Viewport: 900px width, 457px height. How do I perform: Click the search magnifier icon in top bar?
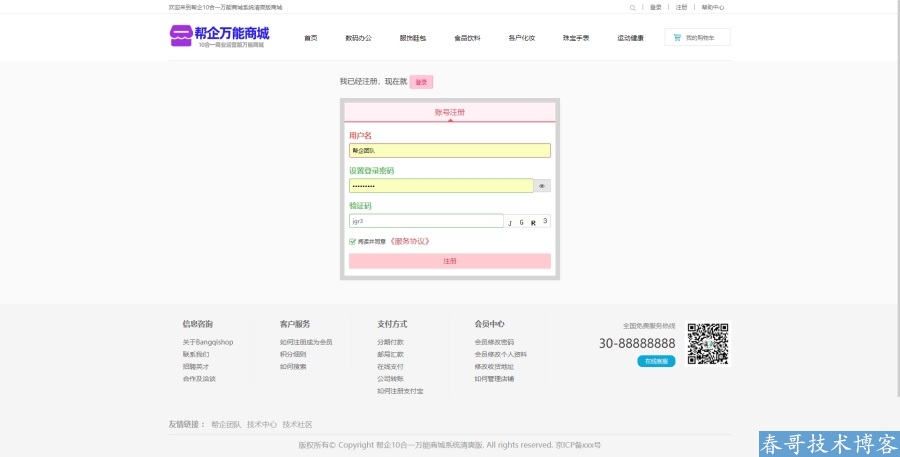(632, 7)
